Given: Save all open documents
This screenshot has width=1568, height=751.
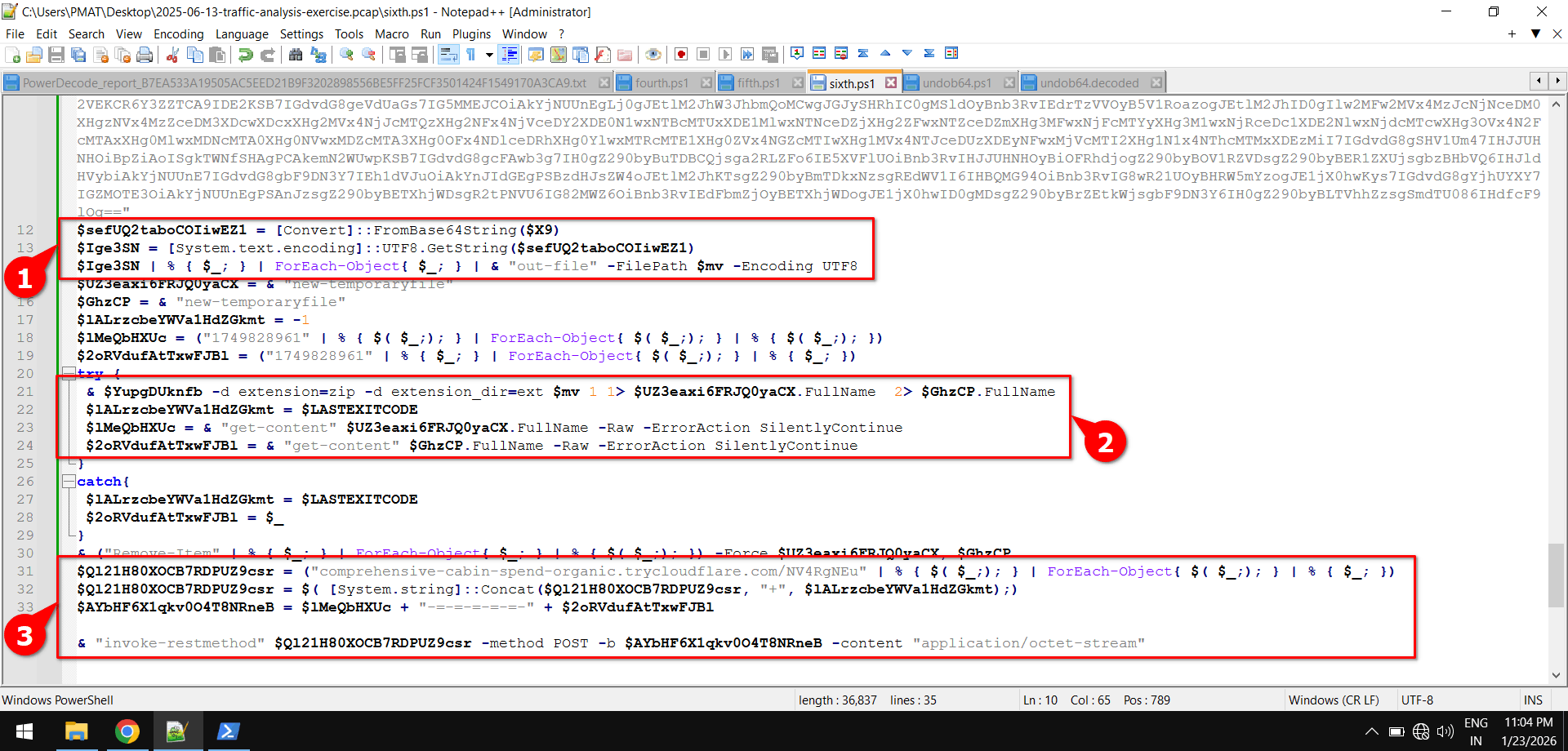Looking at the screenshot, I should tap(77, 54).
